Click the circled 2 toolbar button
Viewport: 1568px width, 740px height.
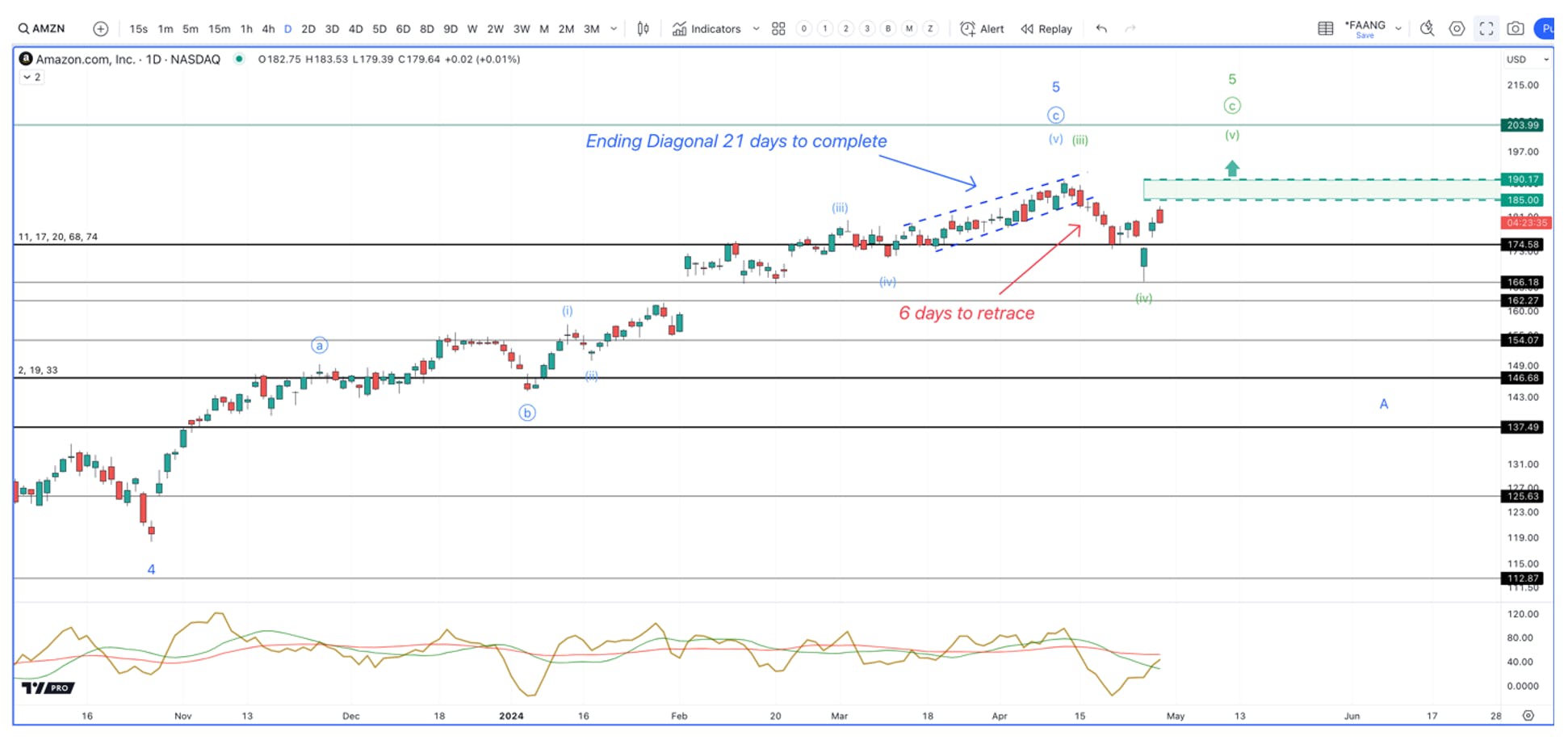click(x=846, y=29)
